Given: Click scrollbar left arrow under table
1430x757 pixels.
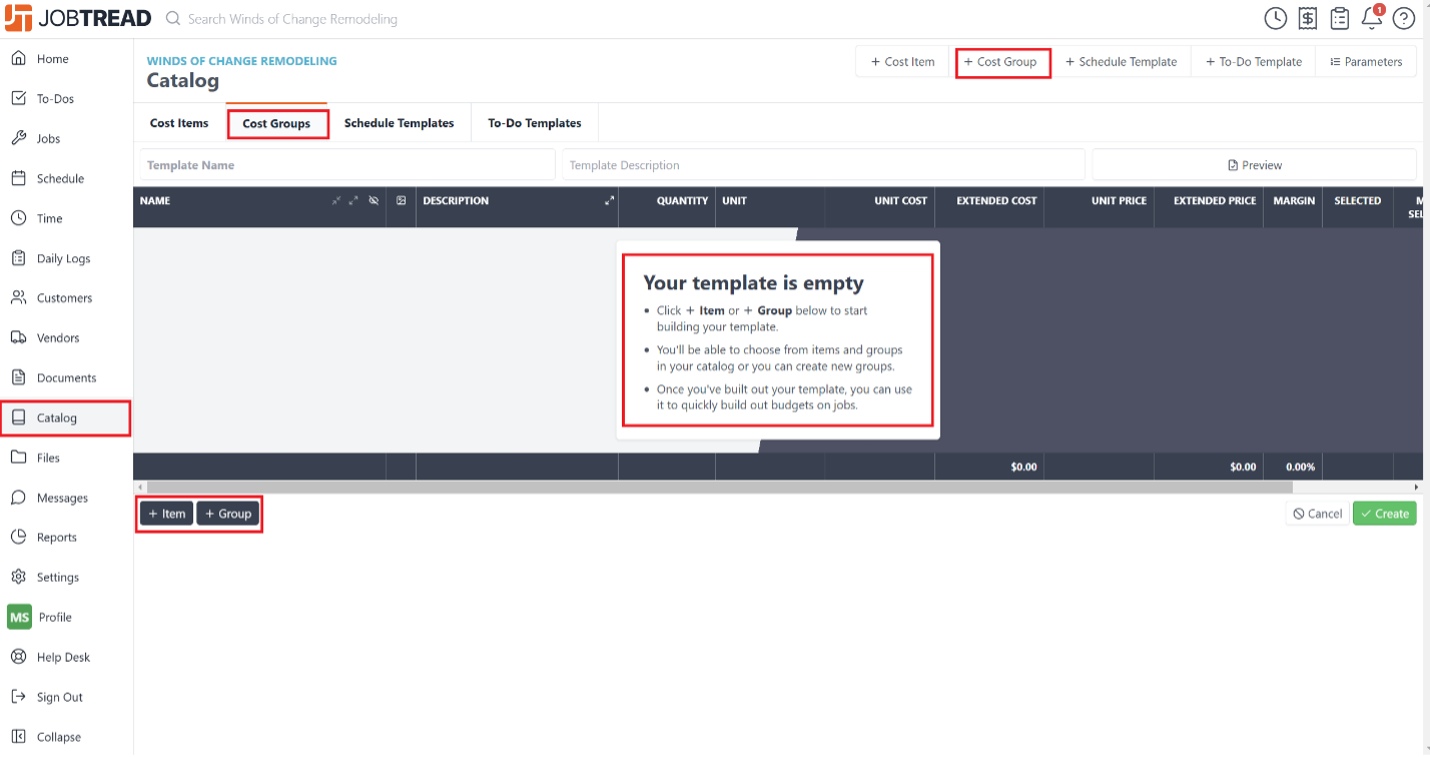Looking at the screenshot, I should click(x=139, y=487).
